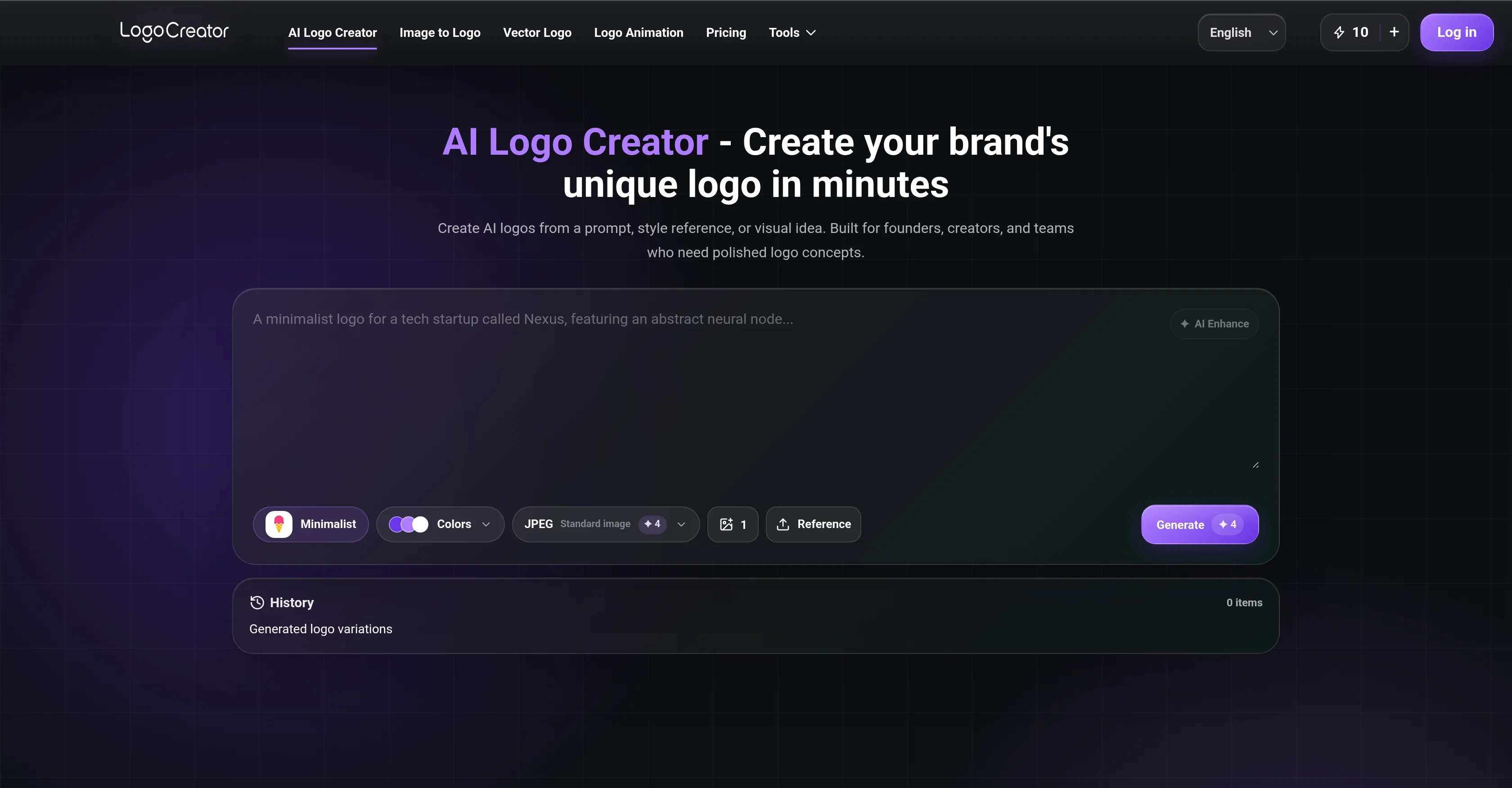Click the lightning bolt credits icon
The image size is (1512, 788).
click(x=1339, y=32)
